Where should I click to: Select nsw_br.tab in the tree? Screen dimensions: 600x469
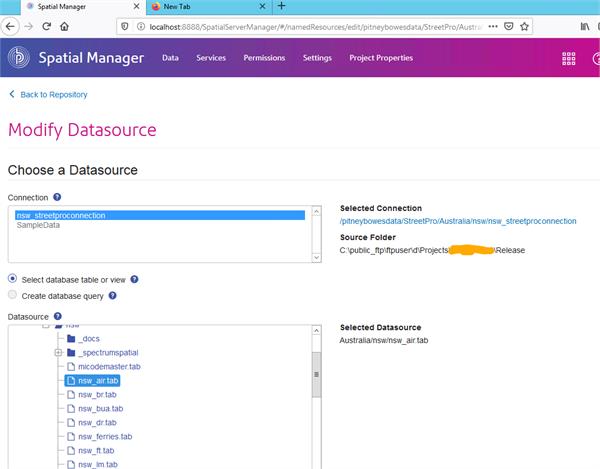[97, 394]
